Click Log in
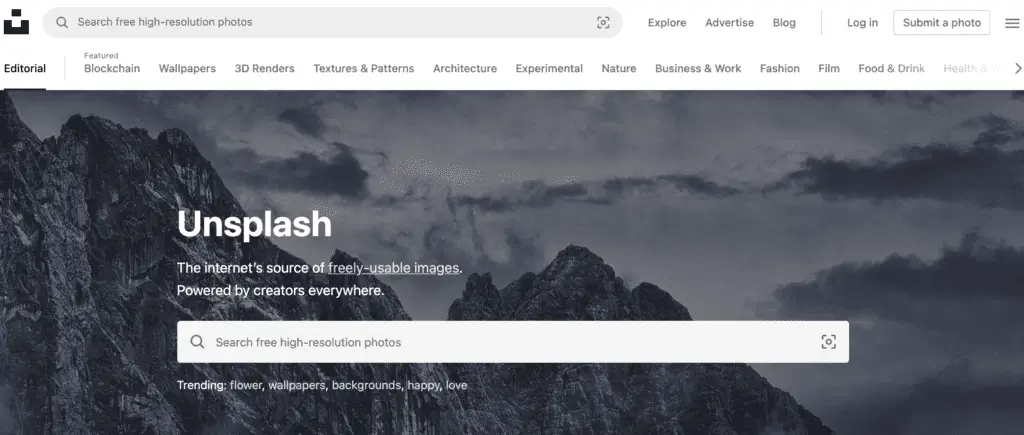The height and width of the screenshot is (435, 1024). (862, 22)
